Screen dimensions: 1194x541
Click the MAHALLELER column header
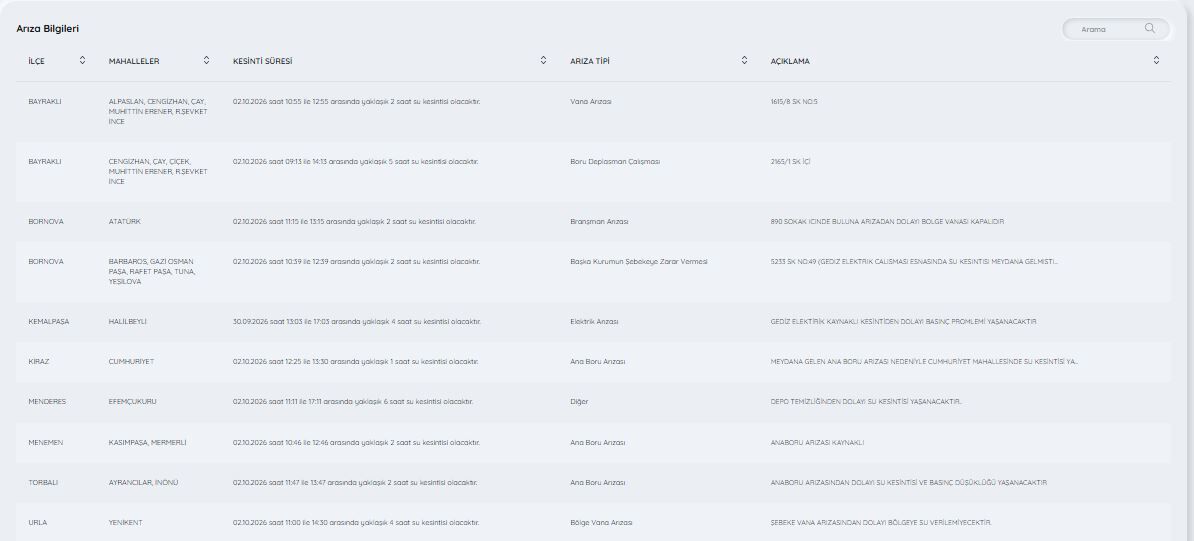coord(134,61)
